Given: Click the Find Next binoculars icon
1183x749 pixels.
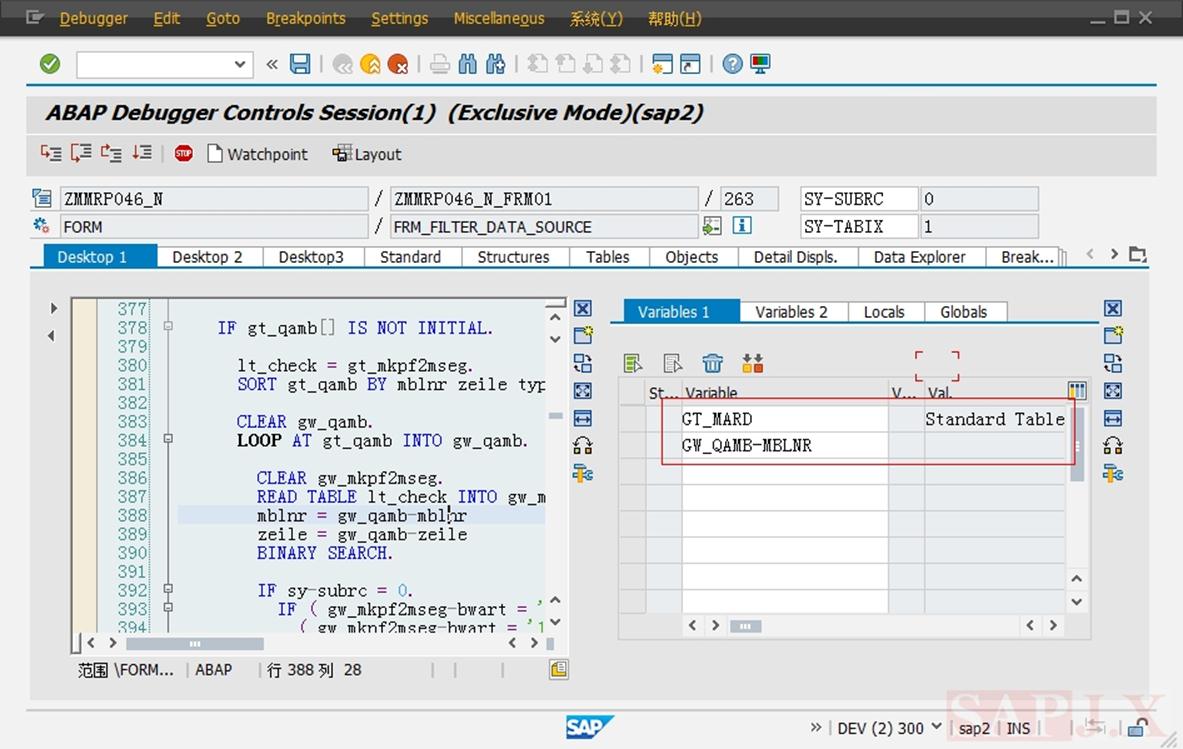Looking at the screenshot, I should (496, 64).
